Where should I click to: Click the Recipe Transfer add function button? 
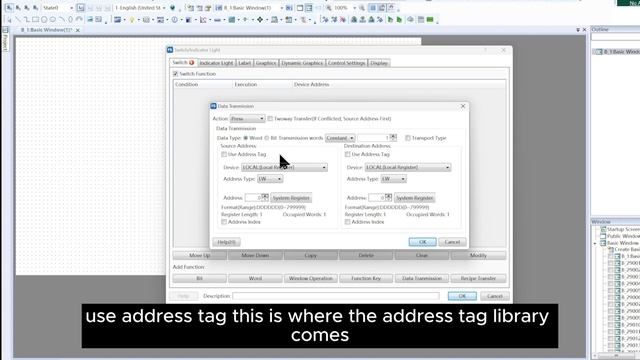(x=478, y=278)
